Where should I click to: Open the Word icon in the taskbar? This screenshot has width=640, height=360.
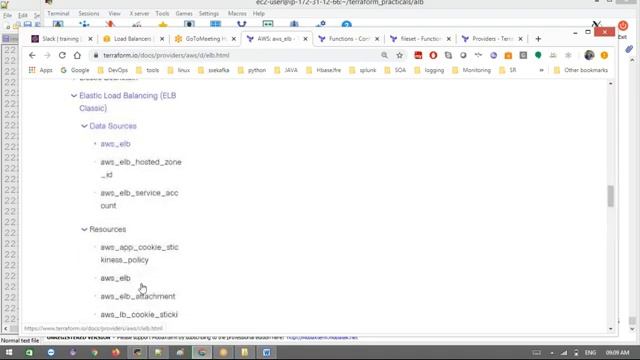[266, 352]
